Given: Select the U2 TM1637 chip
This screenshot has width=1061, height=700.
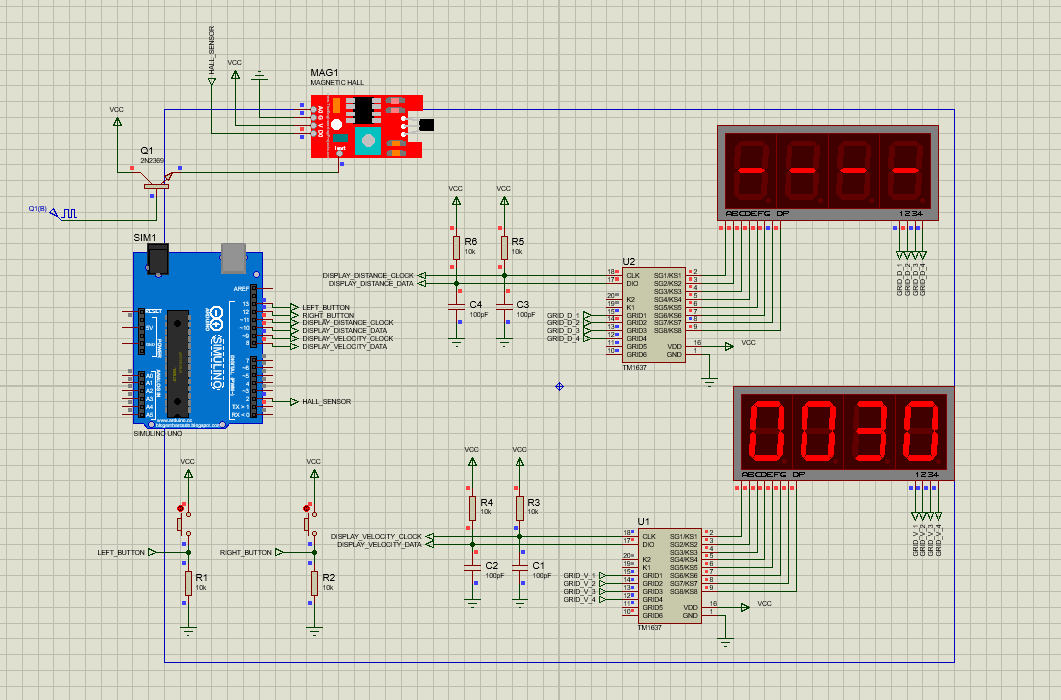Looking at the screenshot, I should coord(654,315).
